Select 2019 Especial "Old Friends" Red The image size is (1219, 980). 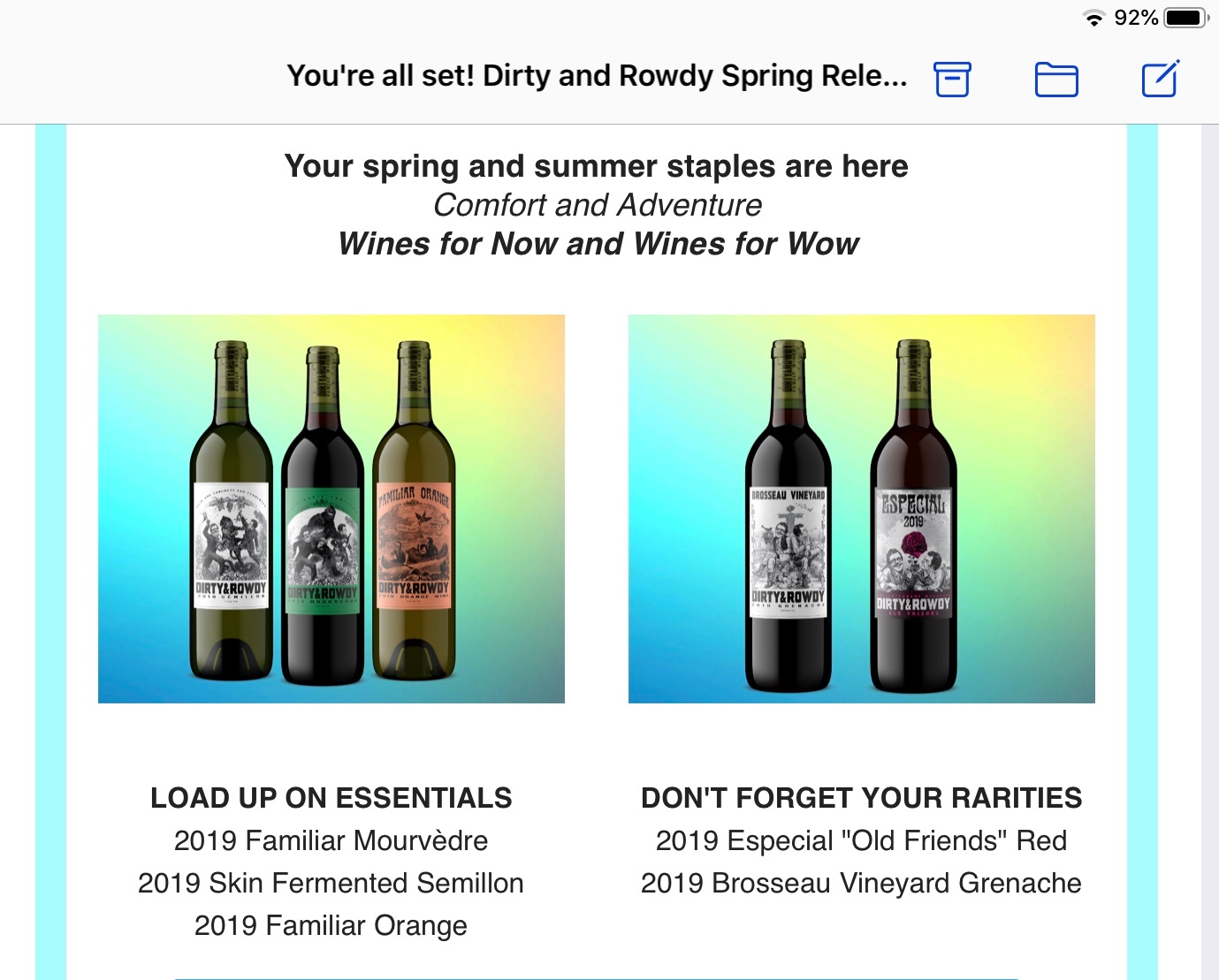(x=862, y=840)
